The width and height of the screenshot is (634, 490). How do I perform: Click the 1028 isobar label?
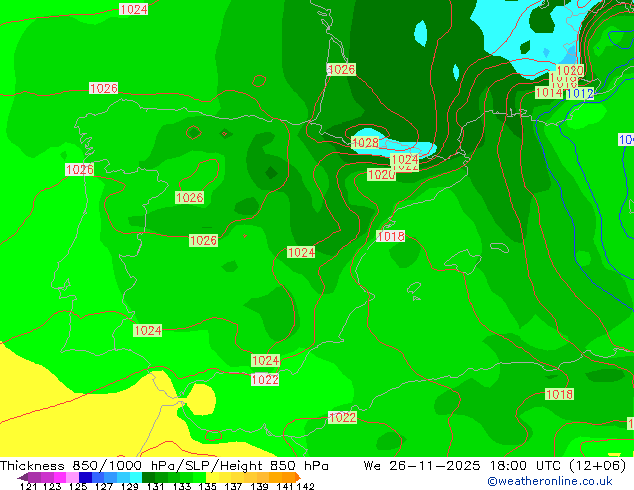tap(366, 143)
